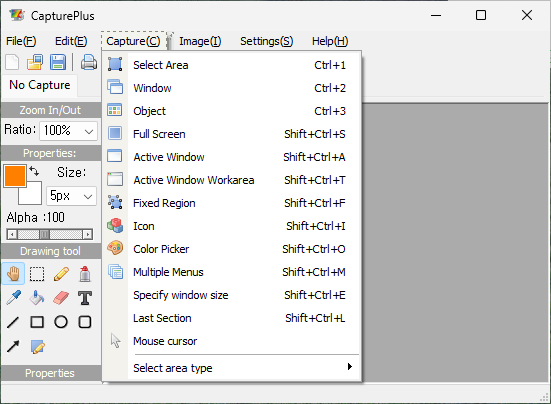The width and height of the screenshot is (551, 404).
Task: Select the Rounded rectangle tool
Action: pos(85,322)
